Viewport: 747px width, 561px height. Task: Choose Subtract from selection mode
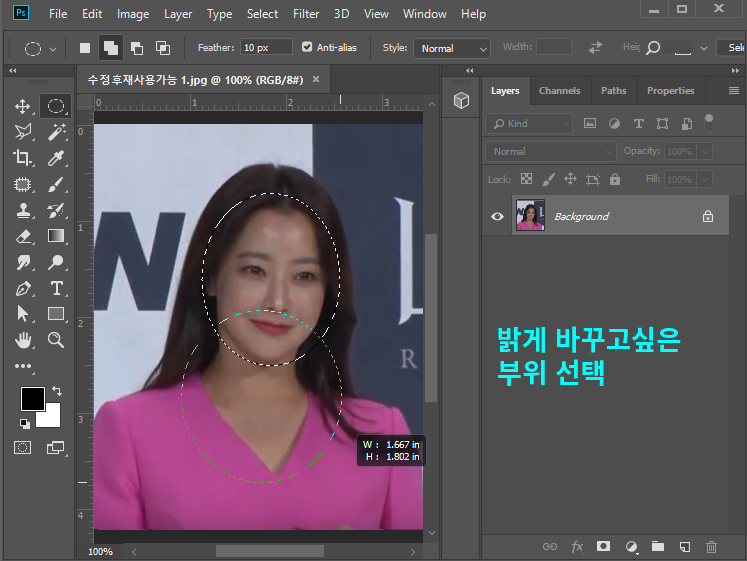click(137, 48)
